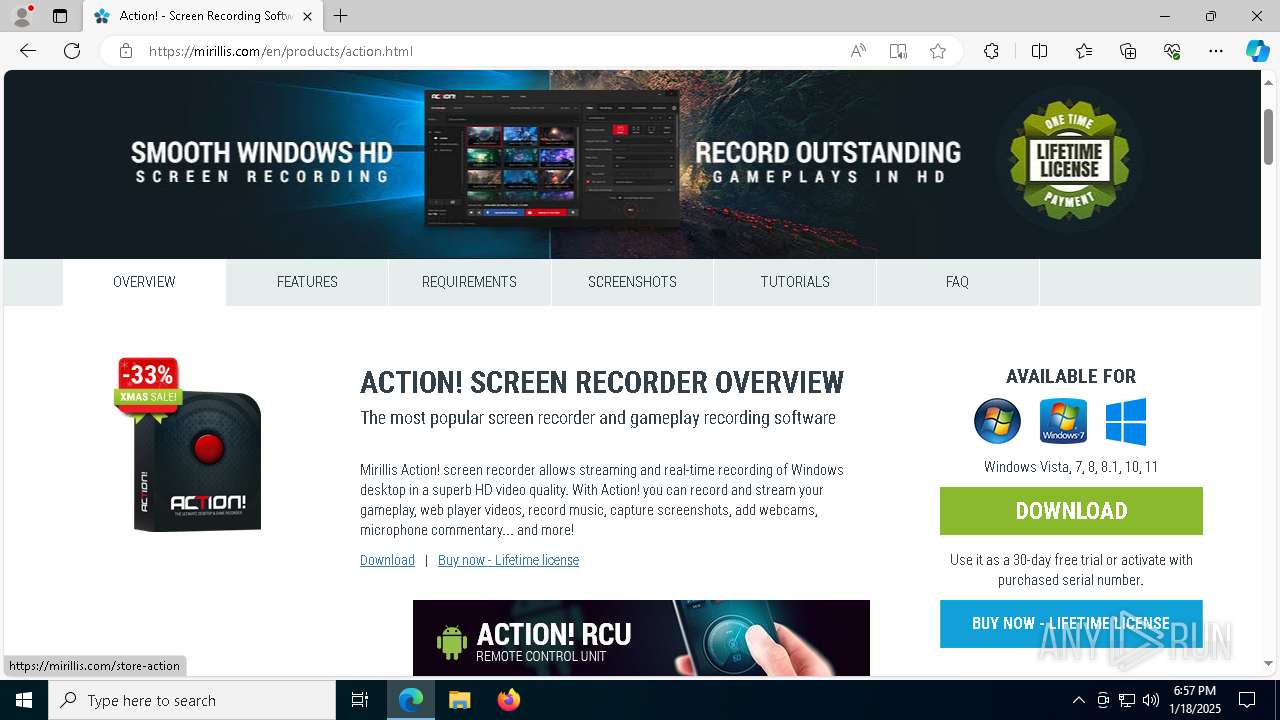Image resolution: width=1280 pixels, height=720 pixels.
Task: Follow the Download text link
Action: pos(387,560)
